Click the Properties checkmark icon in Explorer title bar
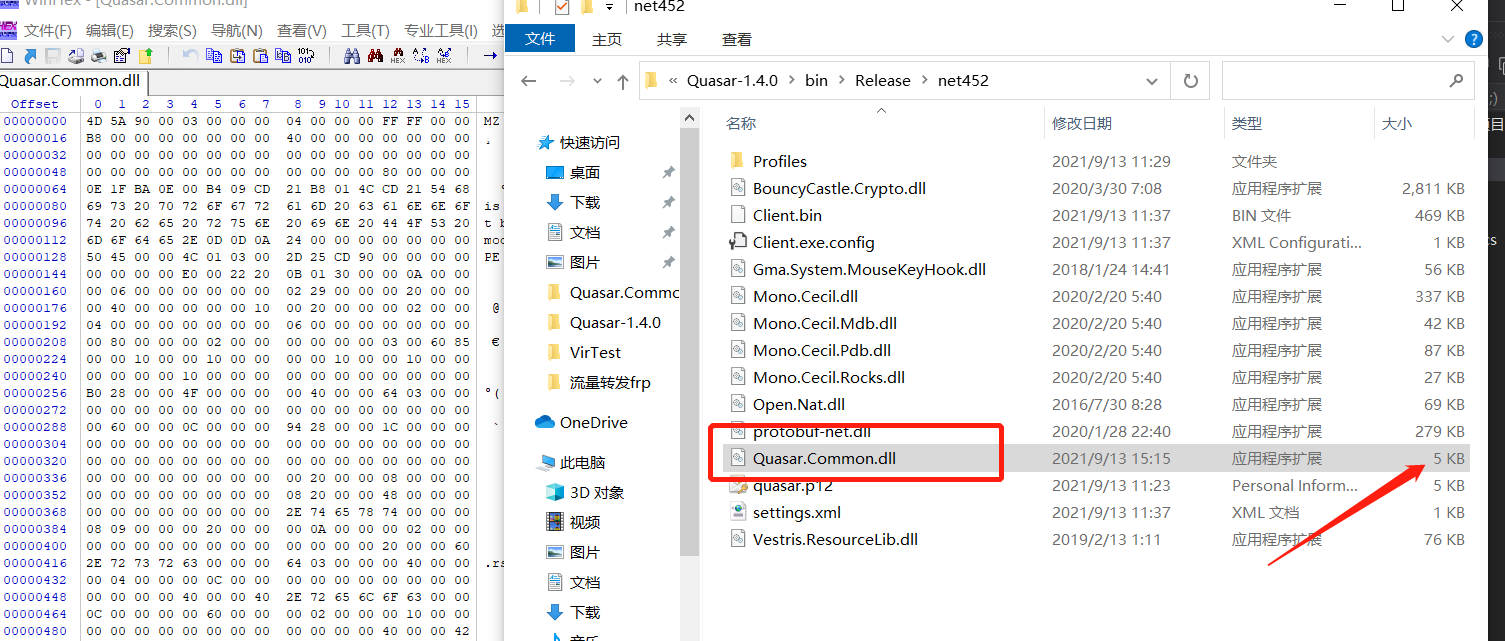The height and width of the screenshot is (641, 1505). click(x=561, y=8)
